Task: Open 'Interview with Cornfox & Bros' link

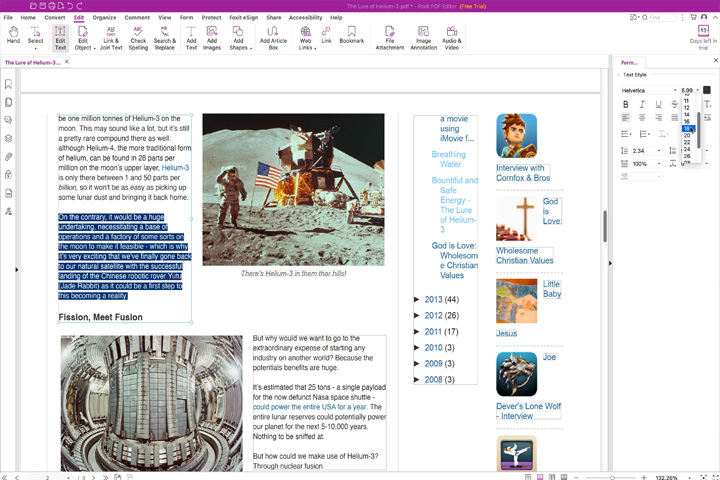Action: click(523, 173)
